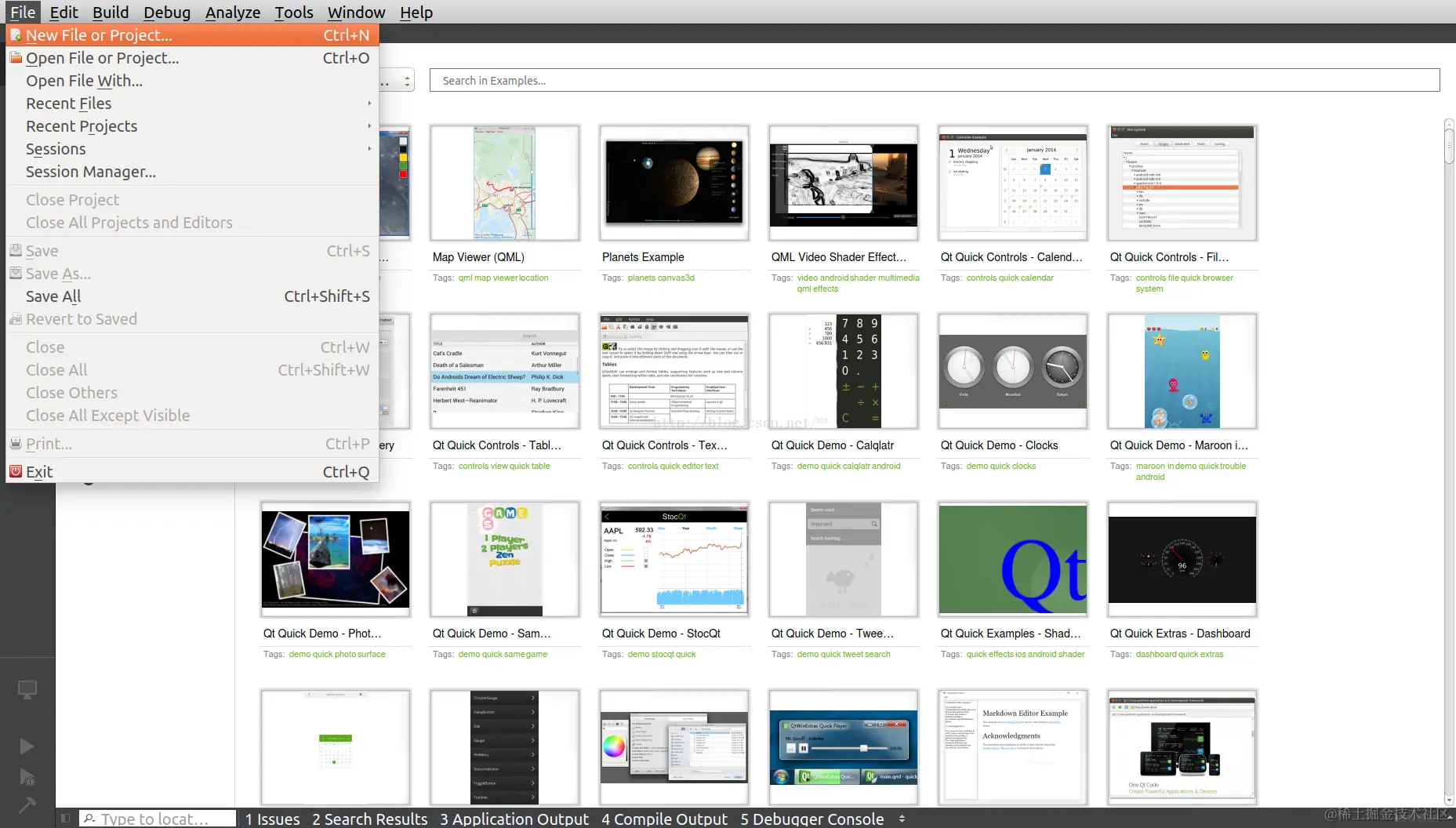
Task: Click the 'planets' tag link
Action: (x=641, y=278)
